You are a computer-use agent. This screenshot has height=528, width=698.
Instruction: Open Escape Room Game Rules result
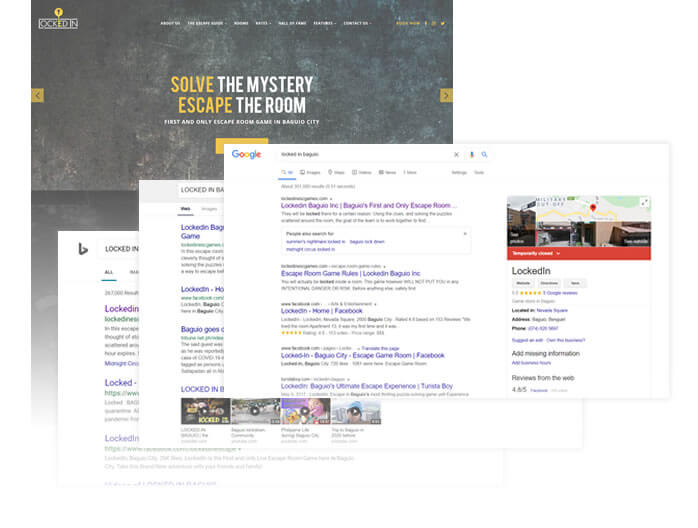coord(350,273)
